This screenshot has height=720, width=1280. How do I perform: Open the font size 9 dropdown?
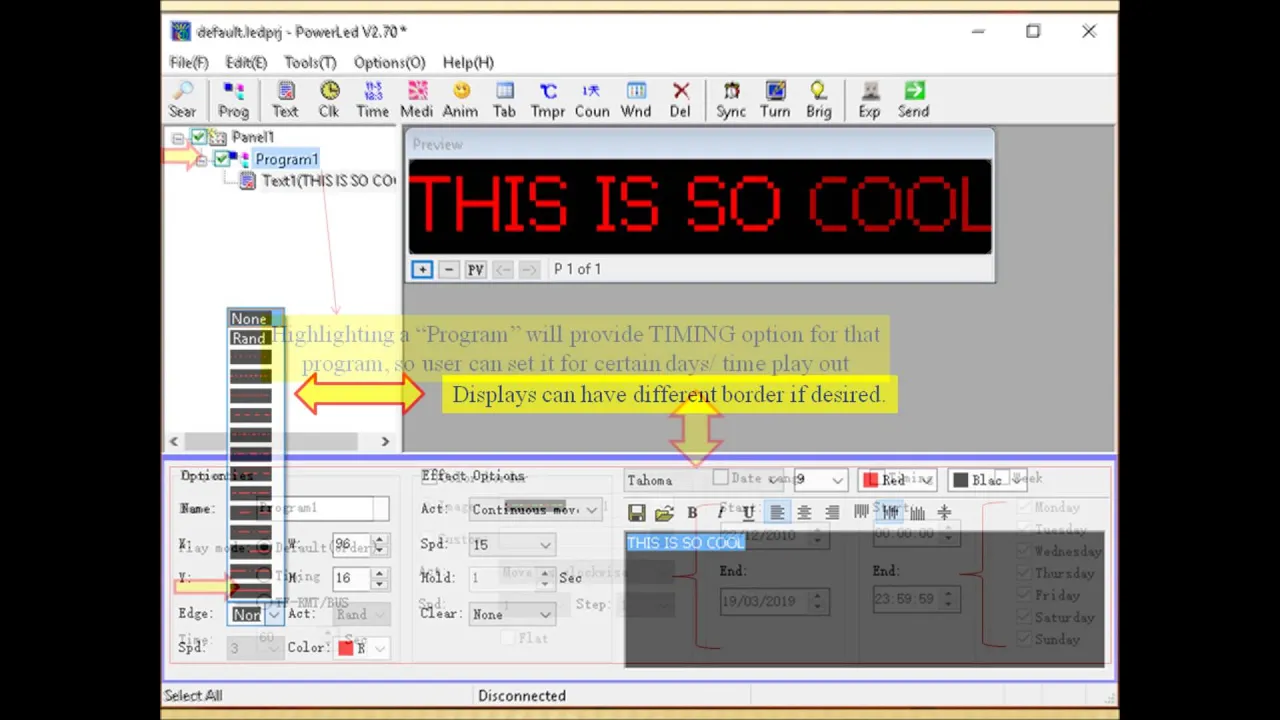tap(837, 480)
